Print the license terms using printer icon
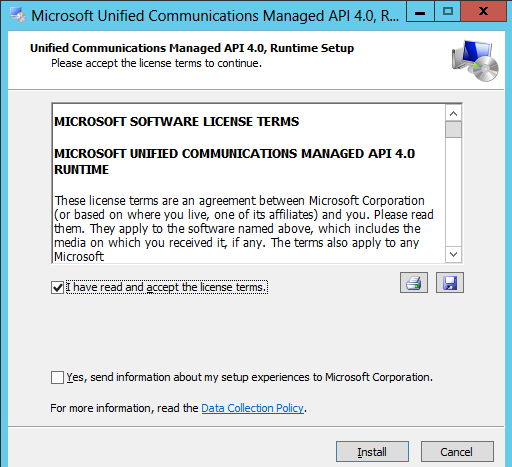The width and height of the screenshot is (512, 467). tap(414, 283)
